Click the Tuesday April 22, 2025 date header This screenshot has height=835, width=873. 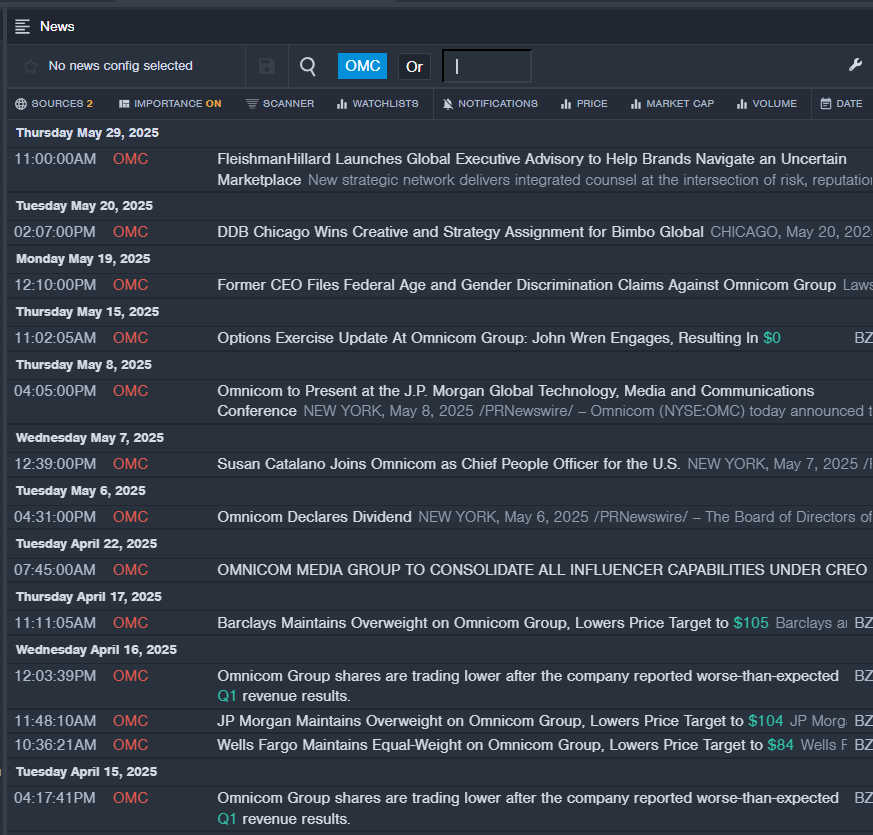pyautogui.click(x=86, y=544)
